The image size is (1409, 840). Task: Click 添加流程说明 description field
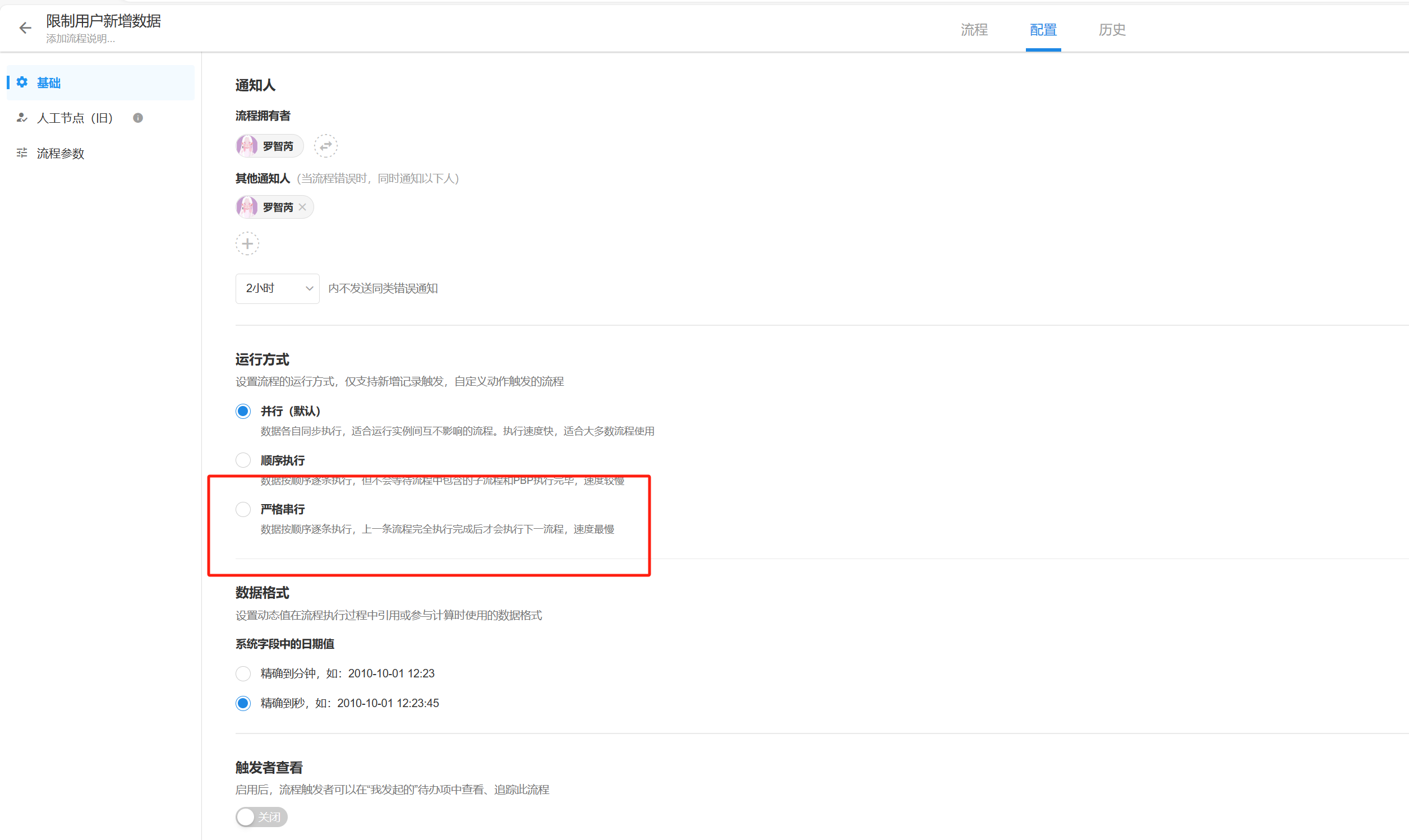point(80,39)
